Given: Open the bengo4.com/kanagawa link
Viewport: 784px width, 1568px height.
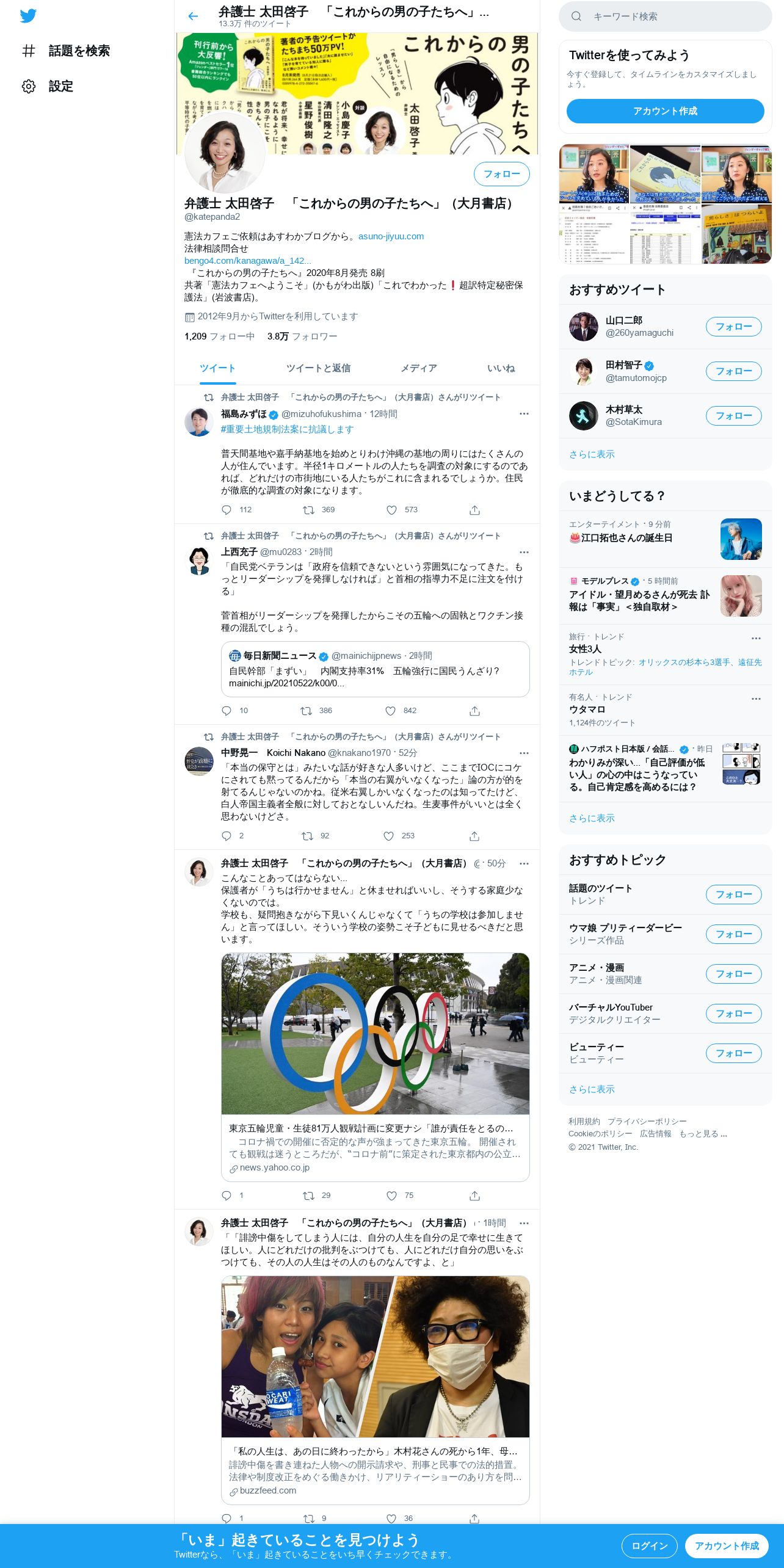Looking at the screenshot, I should [248, 261].
